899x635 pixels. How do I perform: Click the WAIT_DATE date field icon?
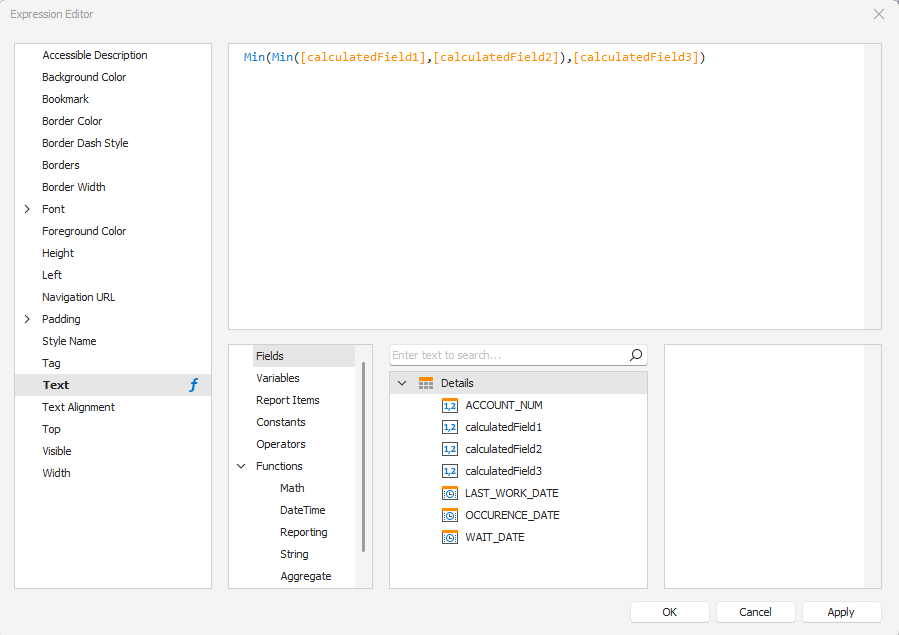450,538
